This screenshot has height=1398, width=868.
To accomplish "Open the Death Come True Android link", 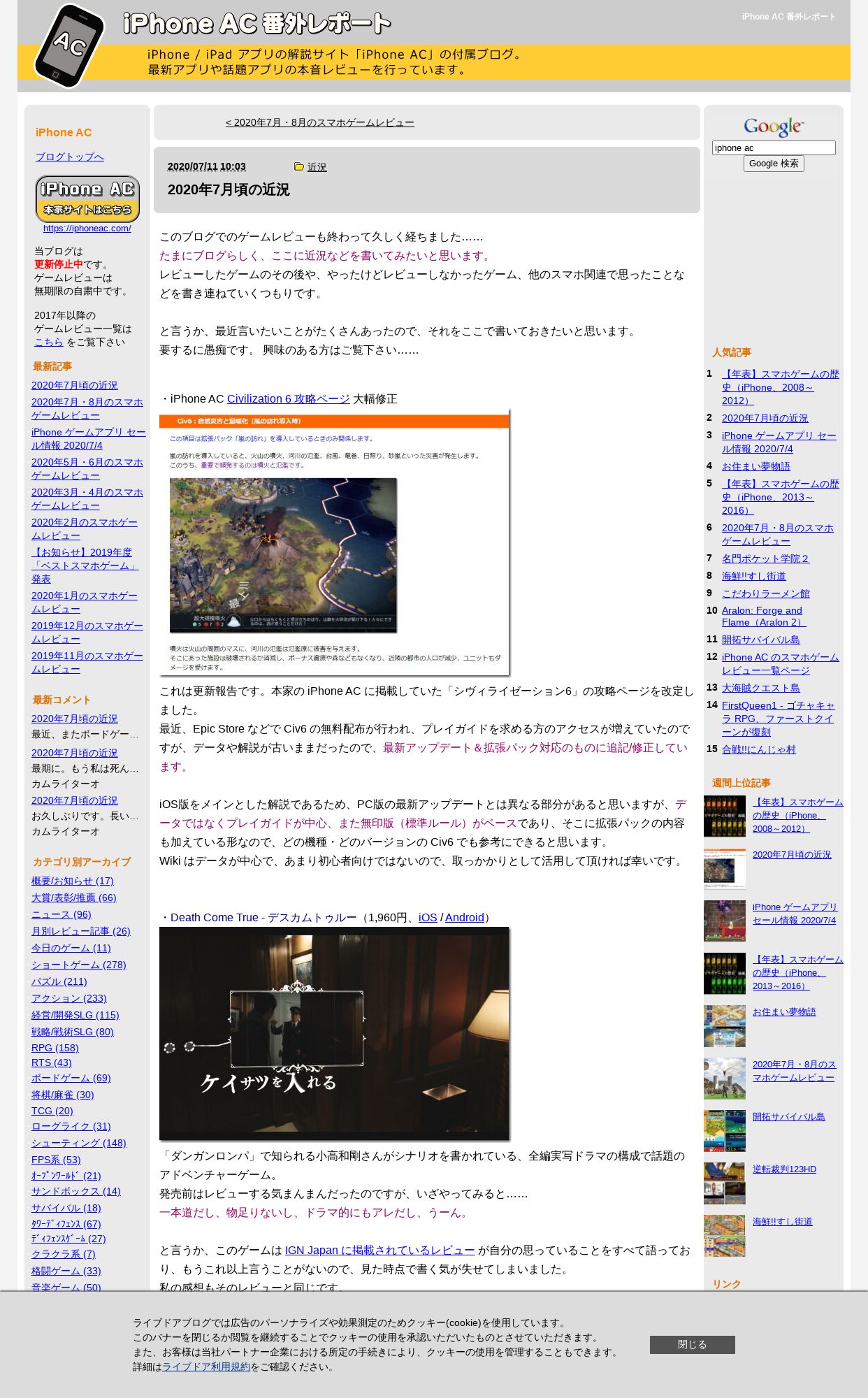I will [464, 917].
